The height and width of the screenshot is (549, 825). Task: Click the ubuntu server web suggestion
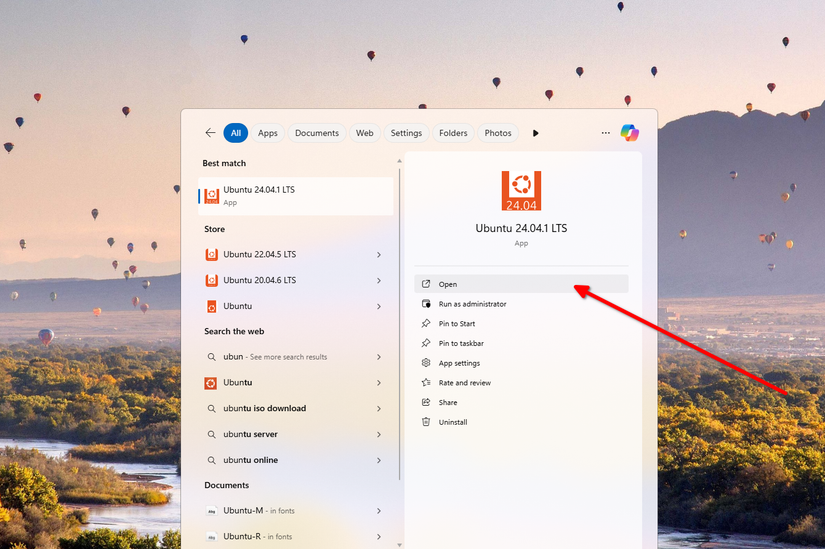[x=250, y=434]
